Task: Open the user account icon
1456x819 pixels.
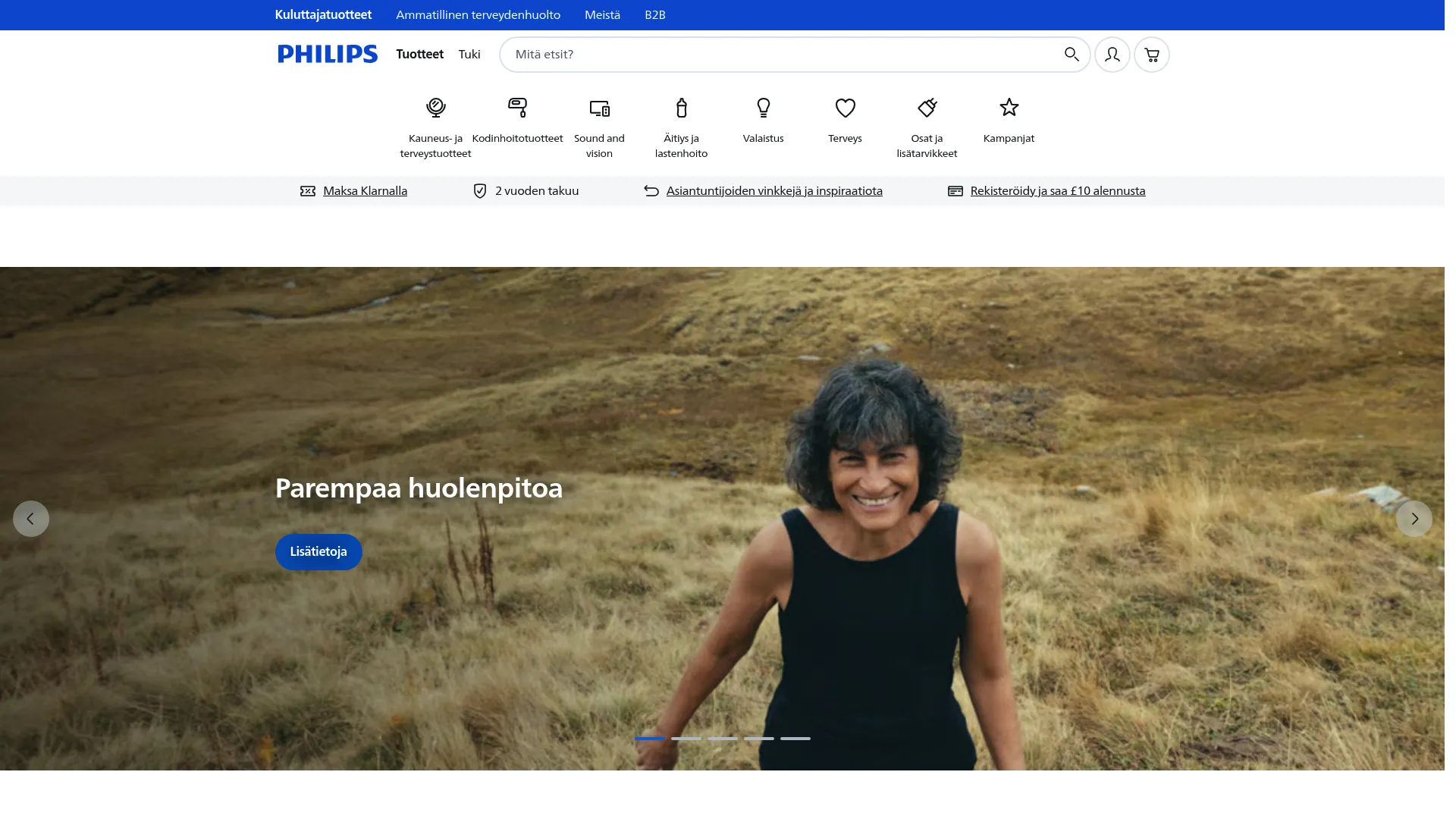Action: (x=1112, y=55)
